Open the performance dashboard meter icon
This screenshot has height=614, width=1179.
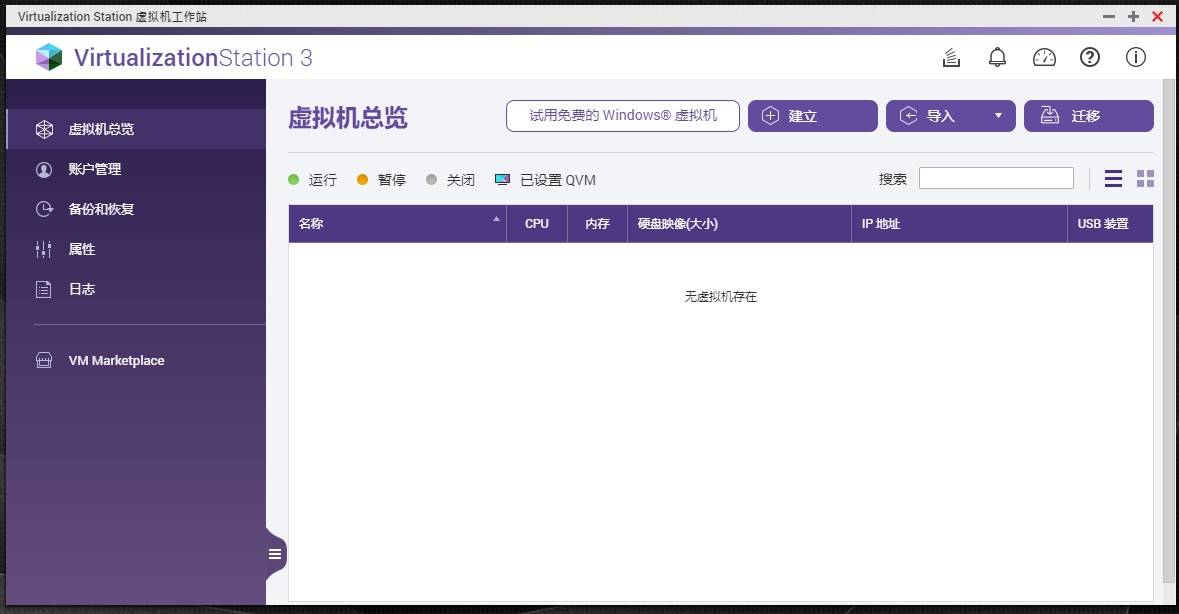pyautogui.click(x=1044, y=57)
